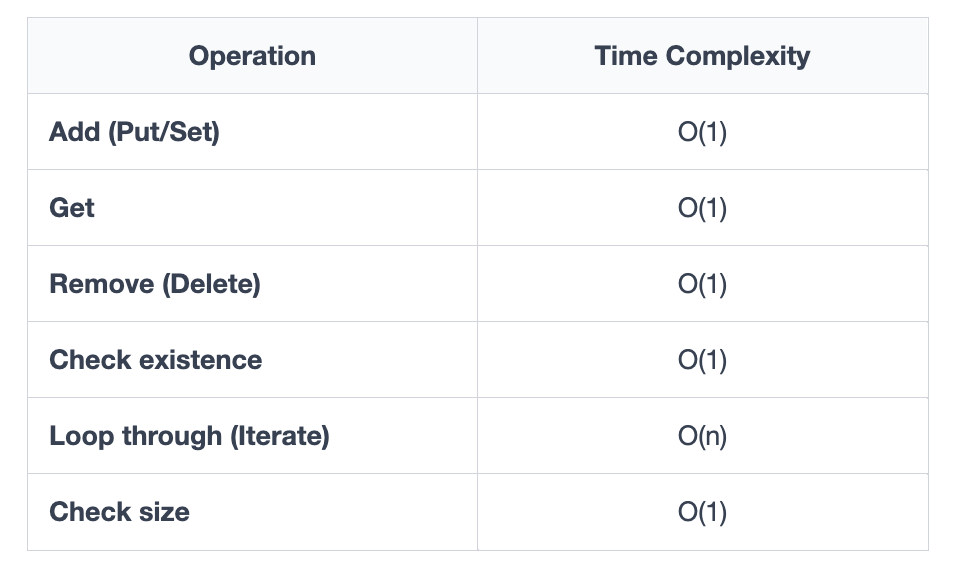Select the Check size operation cell
The width and height of the screenshot is (966, 576).
click(252, 512)
